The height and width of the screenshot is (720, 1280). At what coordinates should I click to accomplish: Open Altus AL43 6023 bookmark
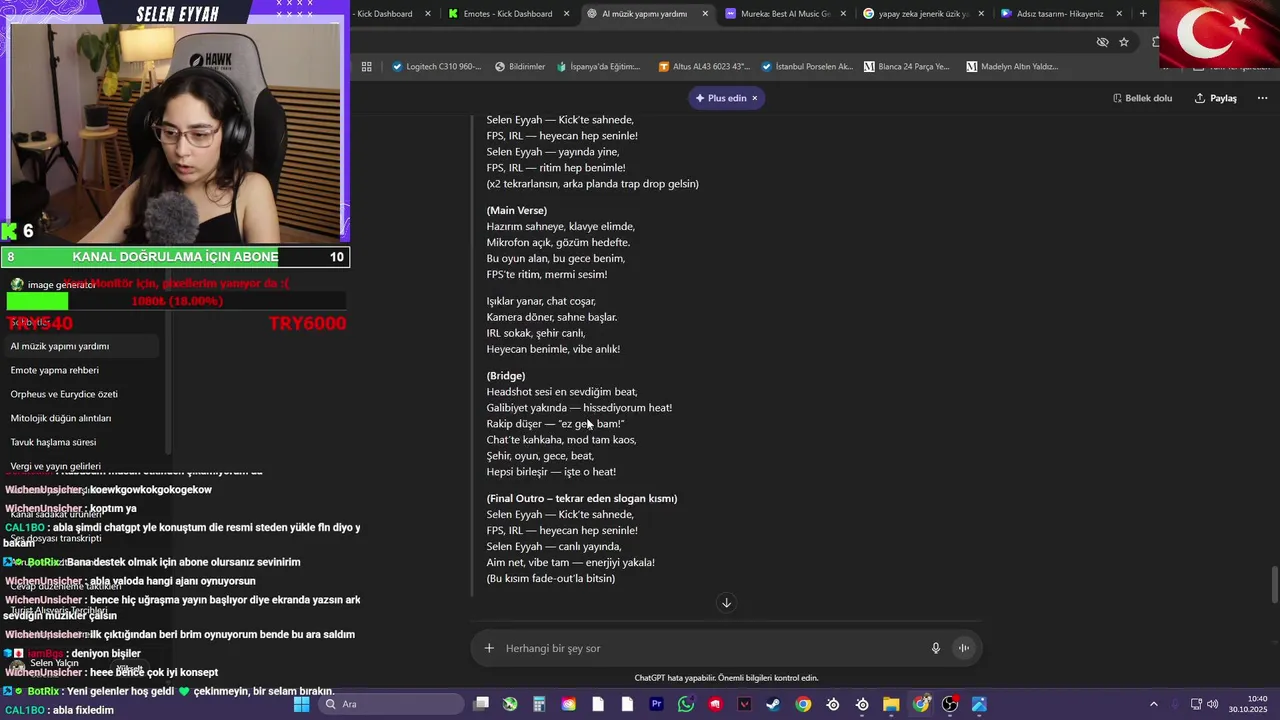coord(704,67)
